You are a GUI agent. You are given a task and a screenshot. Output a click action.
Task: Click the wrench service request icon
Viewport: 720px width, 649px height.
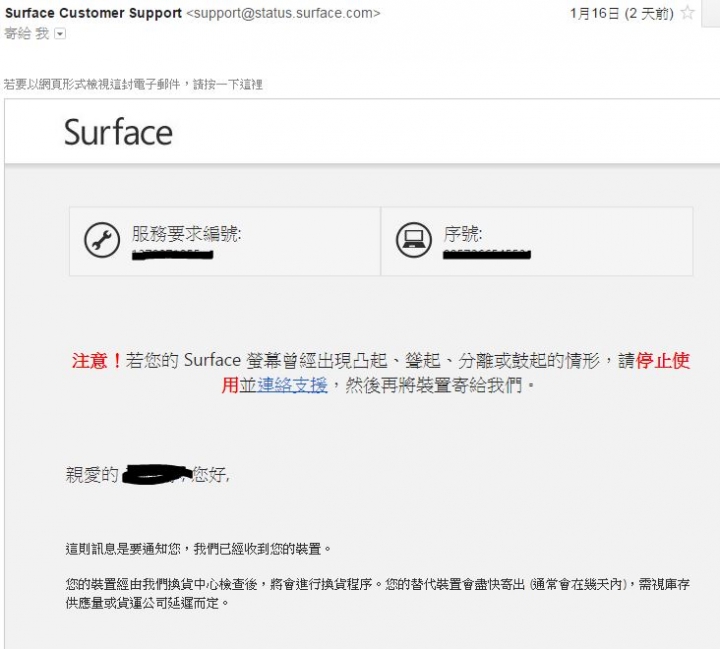pyautogui.click(x=102, y=240)
